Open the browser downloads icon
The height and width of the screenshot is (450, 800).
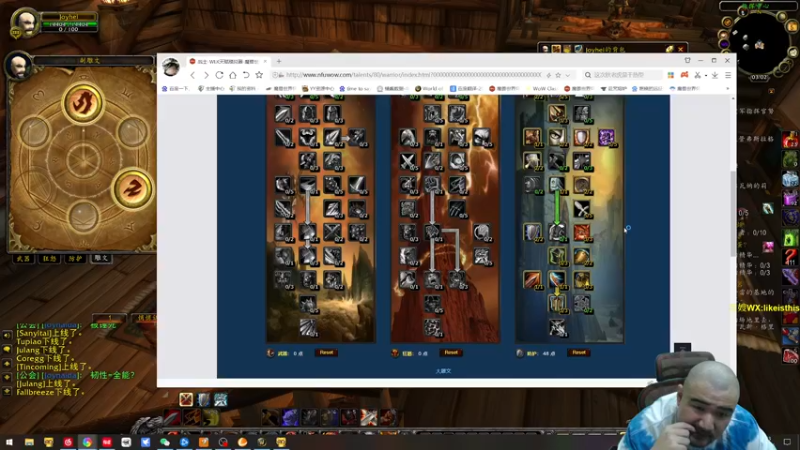[x=715, y=75]
